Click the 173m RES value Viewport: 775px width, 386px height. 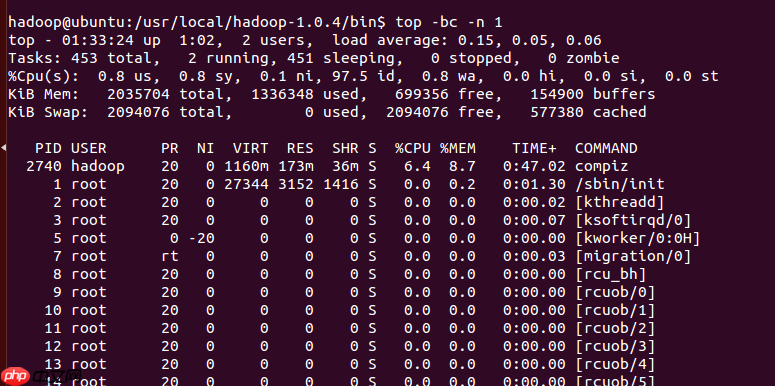296,166
